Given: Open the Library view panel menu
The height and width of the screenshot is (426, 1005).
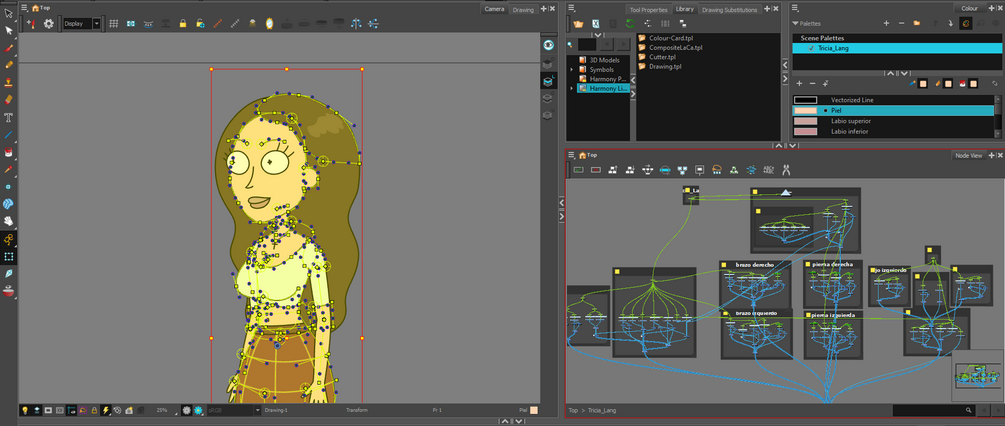Looking at the screenshot, I should [570, 8].
